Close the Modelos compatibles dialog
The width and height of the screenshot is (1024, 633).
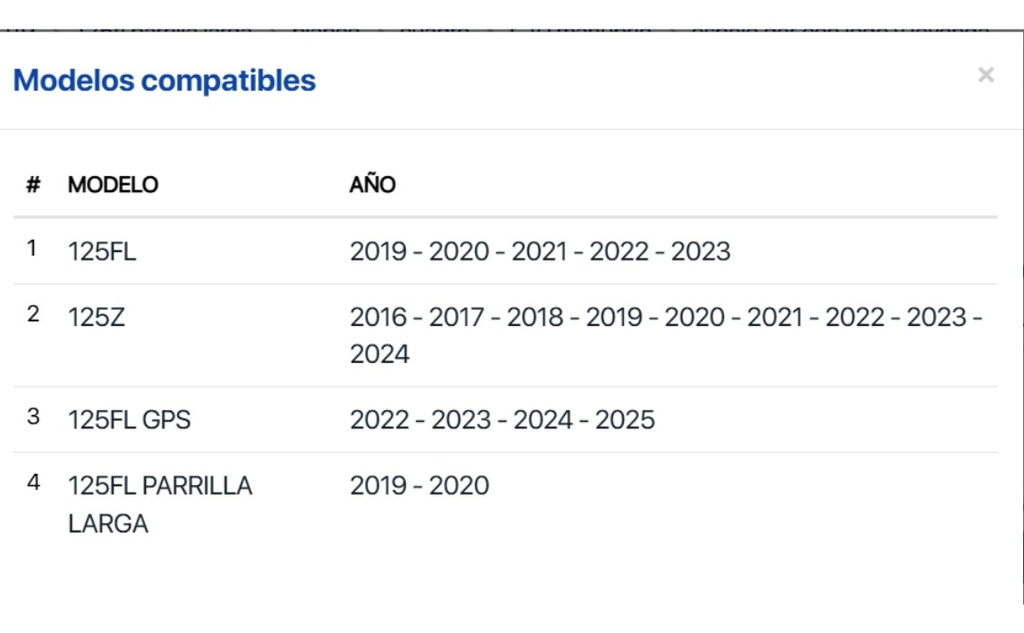(986, 75)
